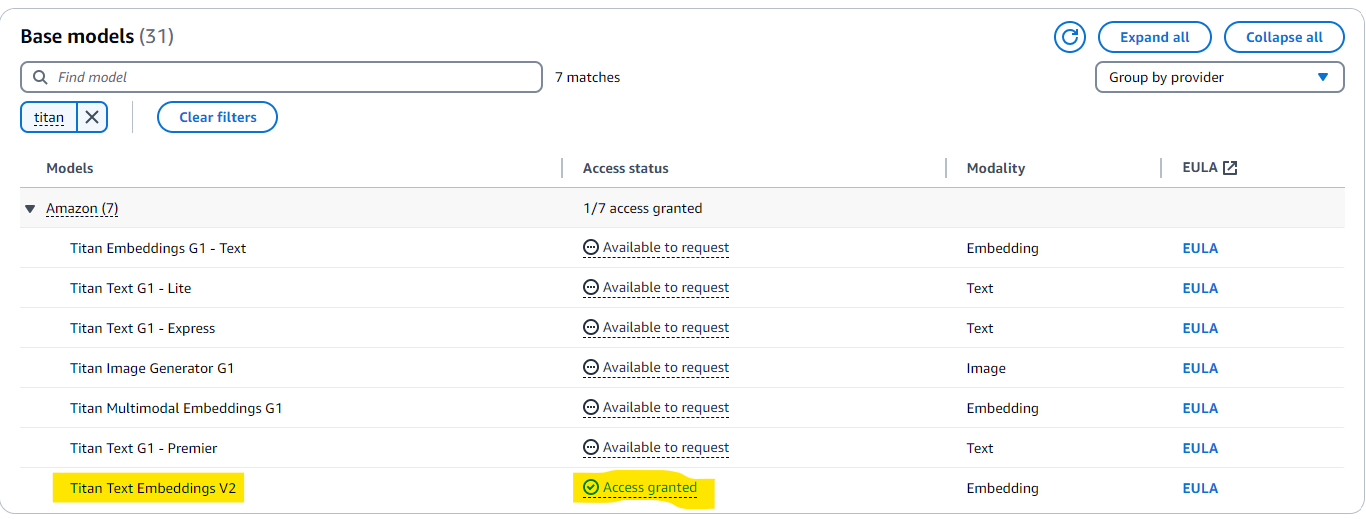This screenshot has width=1366, height=519.
Task: Click the Access granted checkmark icon
Action: click(x=591, y=488)
